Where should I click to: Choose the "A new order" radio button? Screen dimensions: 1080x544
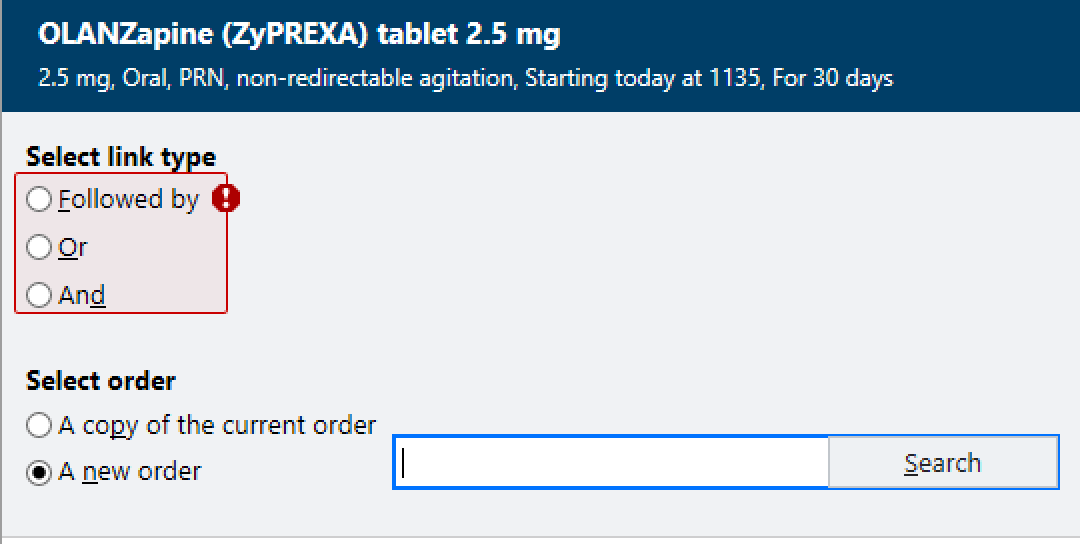click(39, 472)
